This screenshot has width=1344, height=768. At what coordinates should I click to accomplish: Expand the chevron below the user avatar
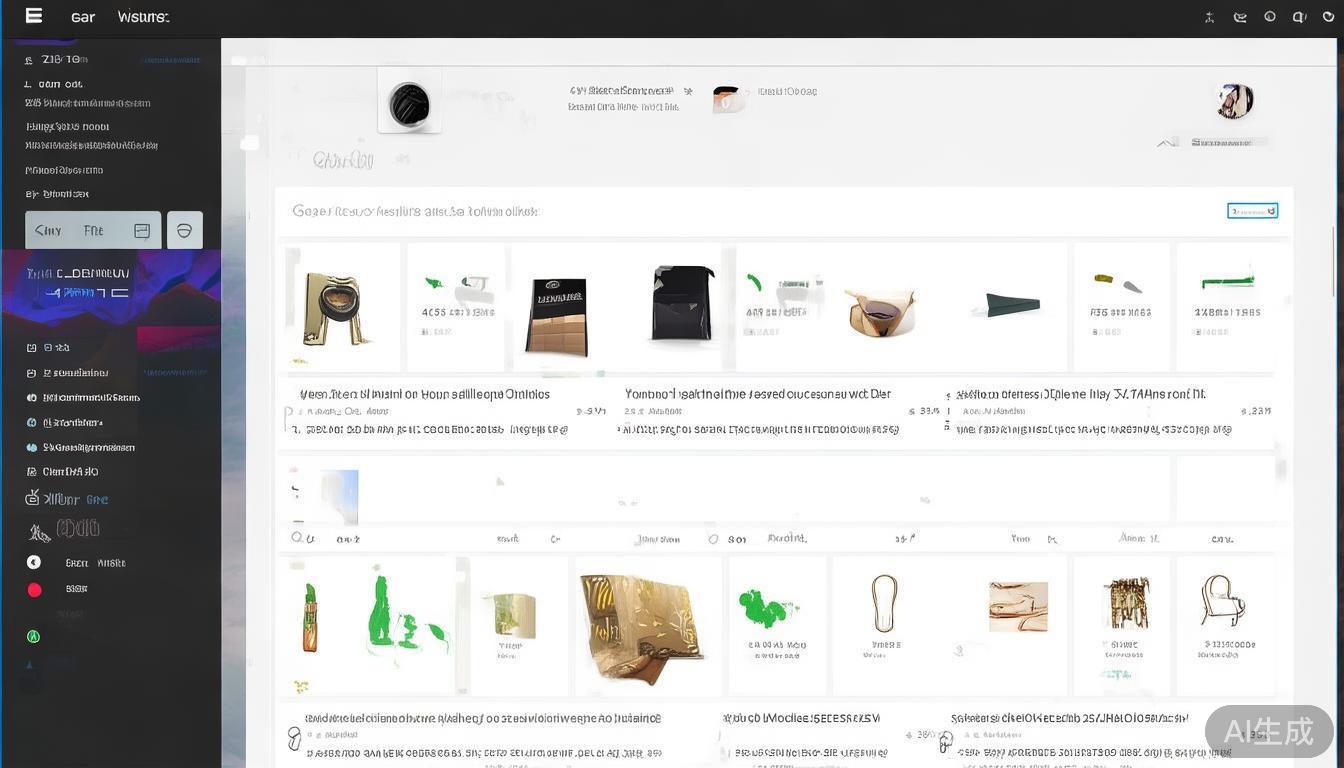[x=1167, y=143]
